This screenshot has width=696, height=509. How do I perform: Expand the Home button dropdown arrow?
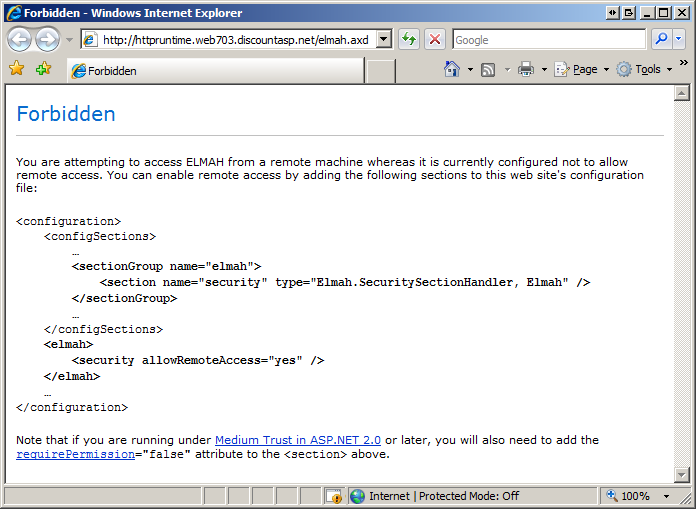(x=470, y=70)
